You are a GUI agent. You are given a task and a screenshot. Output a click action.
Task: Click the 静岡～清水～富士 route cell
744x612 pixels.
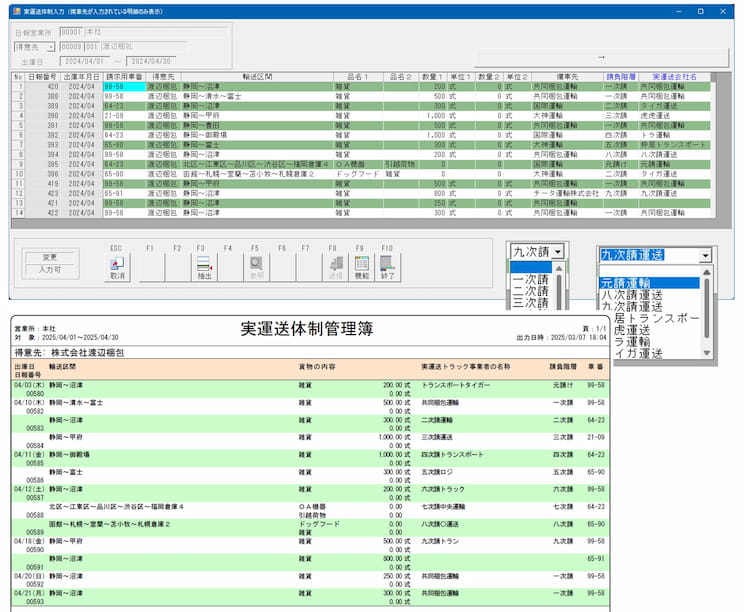[257, 96]
